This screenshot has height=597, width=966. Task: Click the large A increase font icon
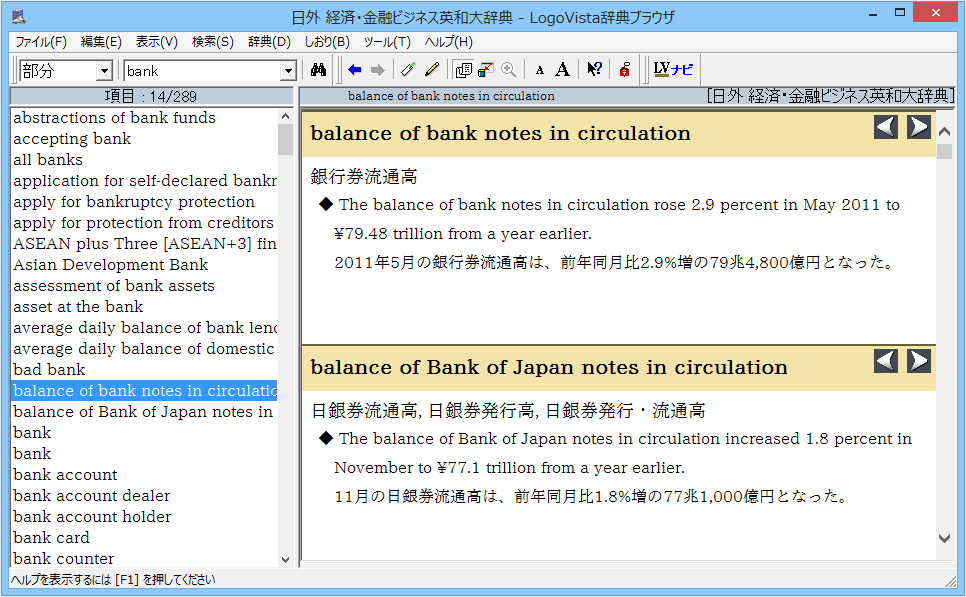click(563, 70)
